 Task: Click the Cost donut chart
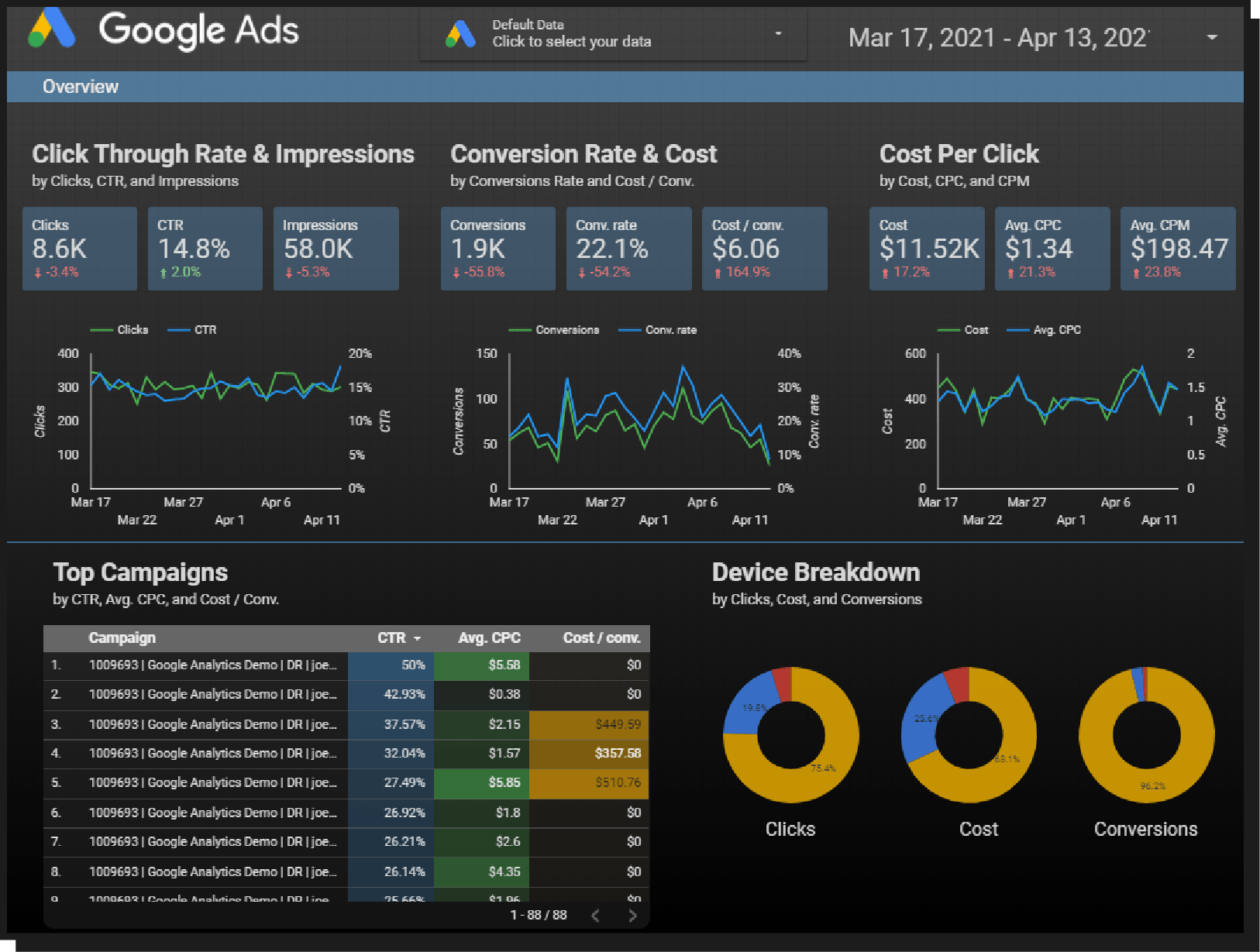[969, 734]
